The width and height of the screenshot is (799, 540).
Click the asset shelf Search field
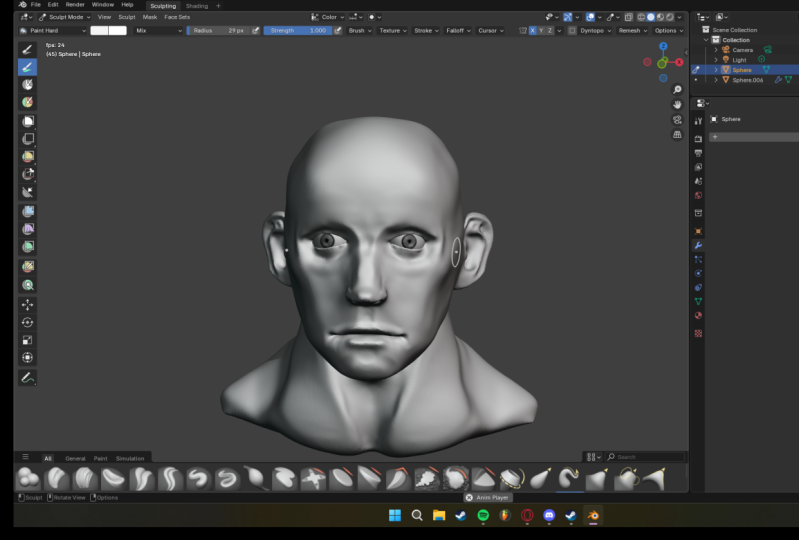pos(645,457)
